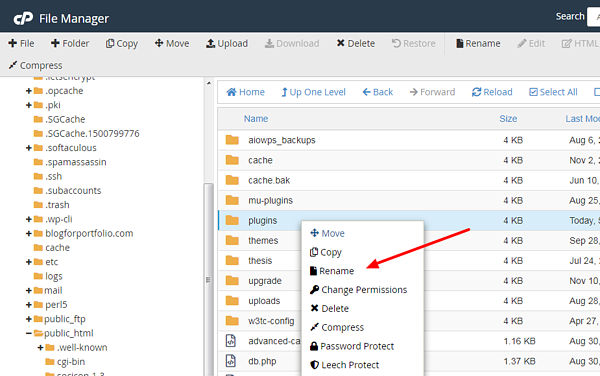Expand the .opcache tree folder

pyautogui.click(x=29, y=91)
